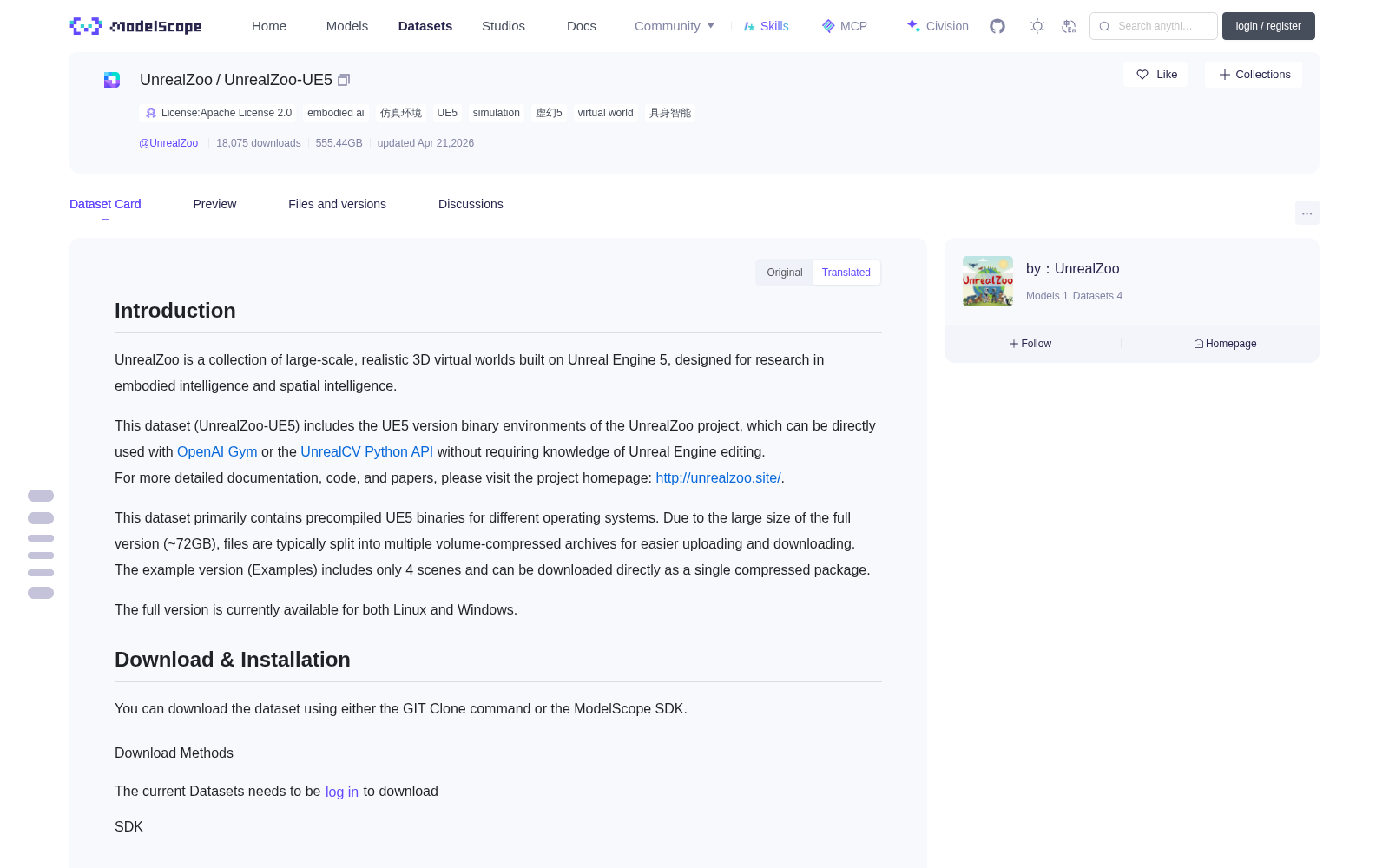Show the Translated text version
This screenshot has width=1389, height=868.
[x=846, y=273]
